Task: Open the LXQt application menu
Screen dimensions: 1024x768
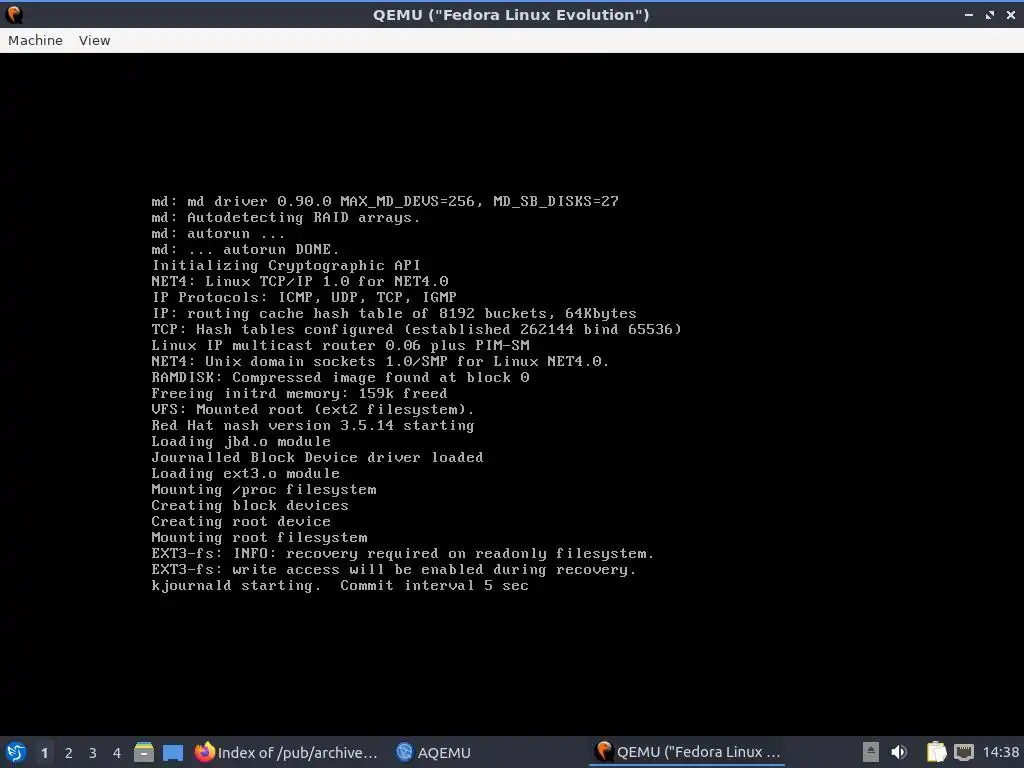Action: pyautogui.click(x=16, y=752)
